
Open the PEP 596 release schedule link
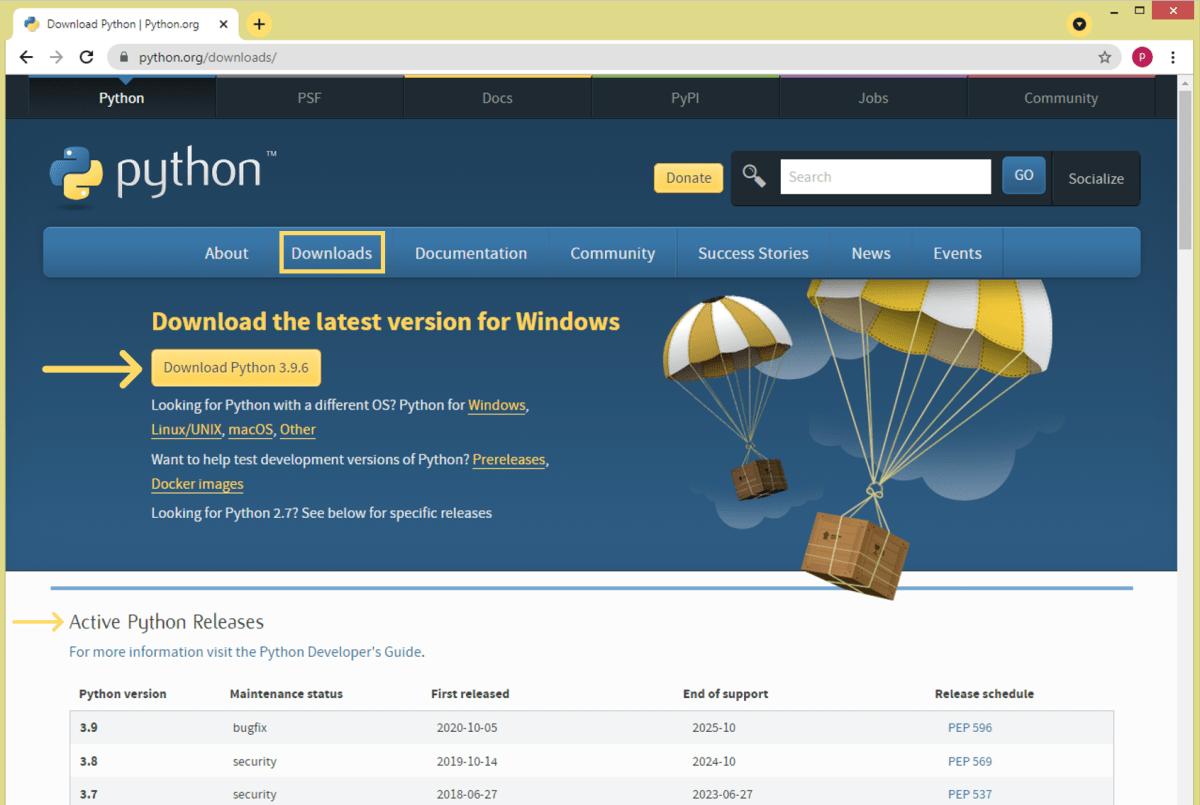tap(970, 728)
